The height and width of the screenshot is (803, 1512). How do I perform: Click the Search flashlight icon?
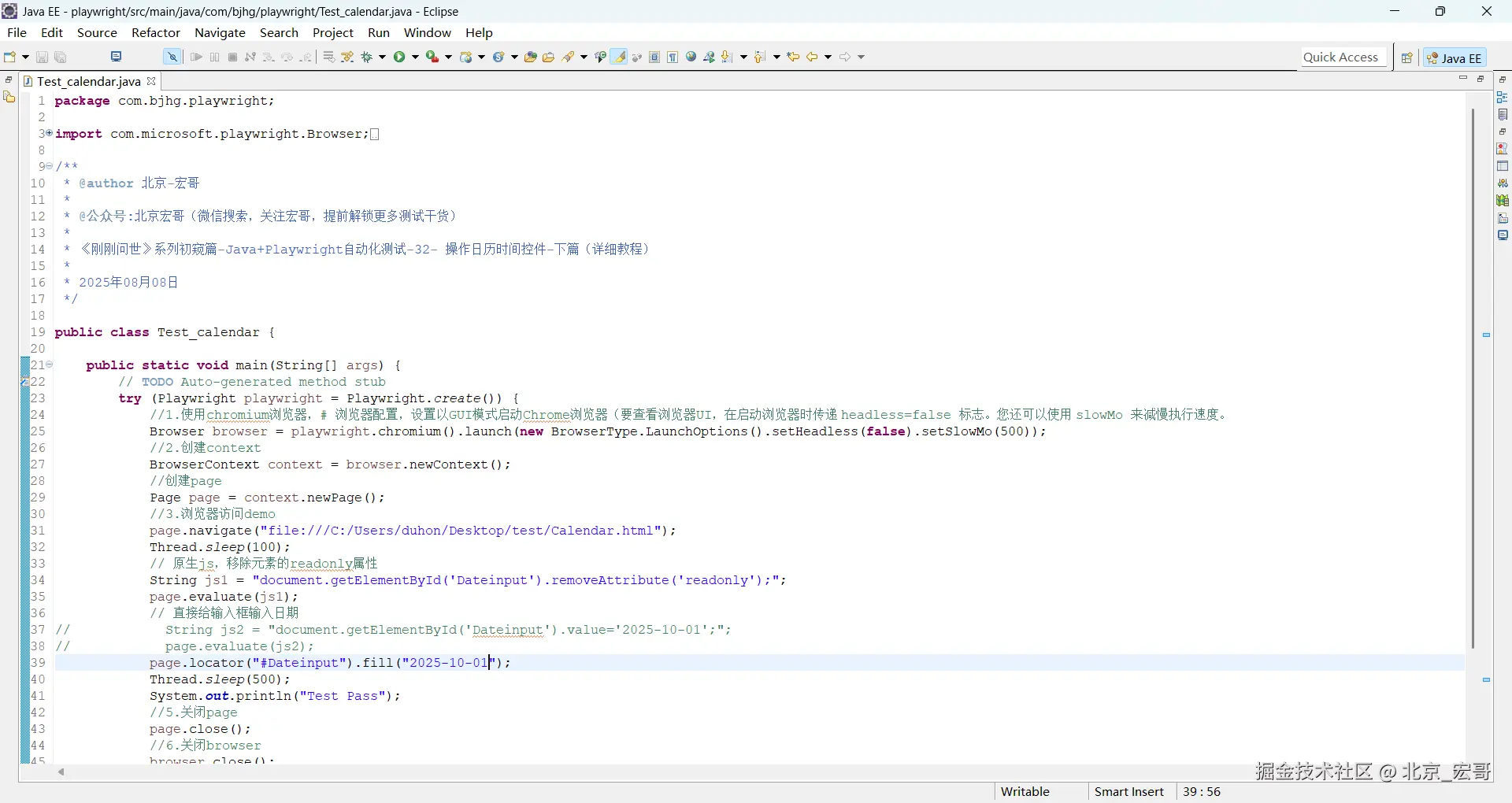point(569,57)
